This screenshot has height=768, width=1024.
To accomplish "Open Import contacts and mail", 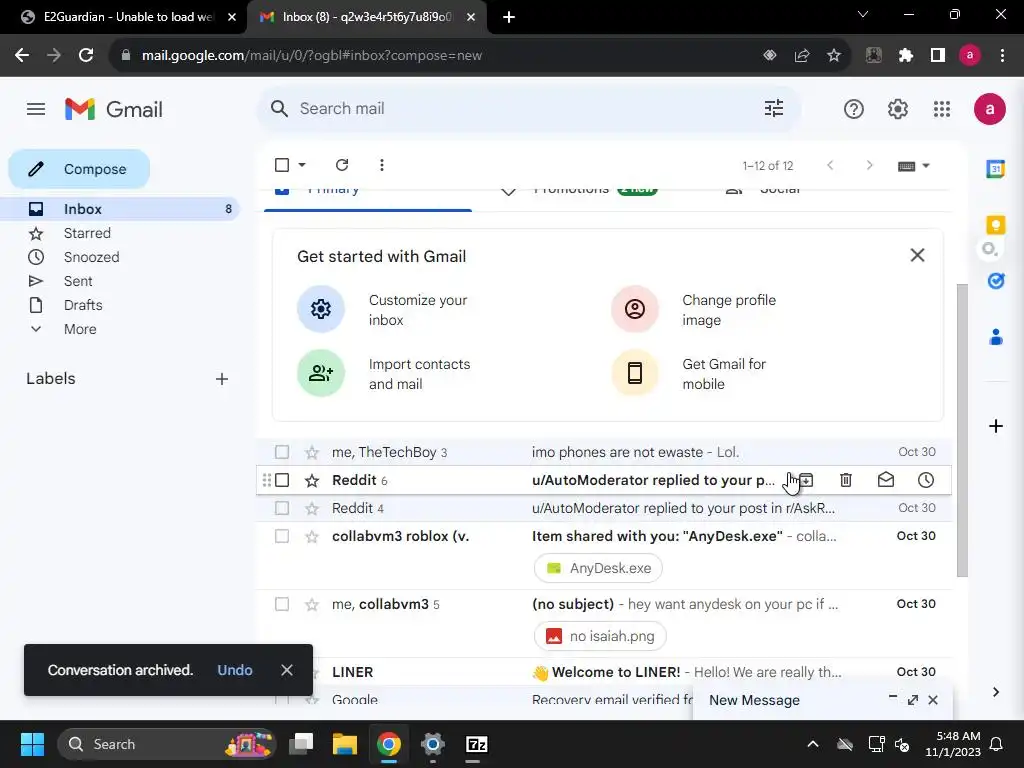I will pyautogui.click(x=385, y=374).
